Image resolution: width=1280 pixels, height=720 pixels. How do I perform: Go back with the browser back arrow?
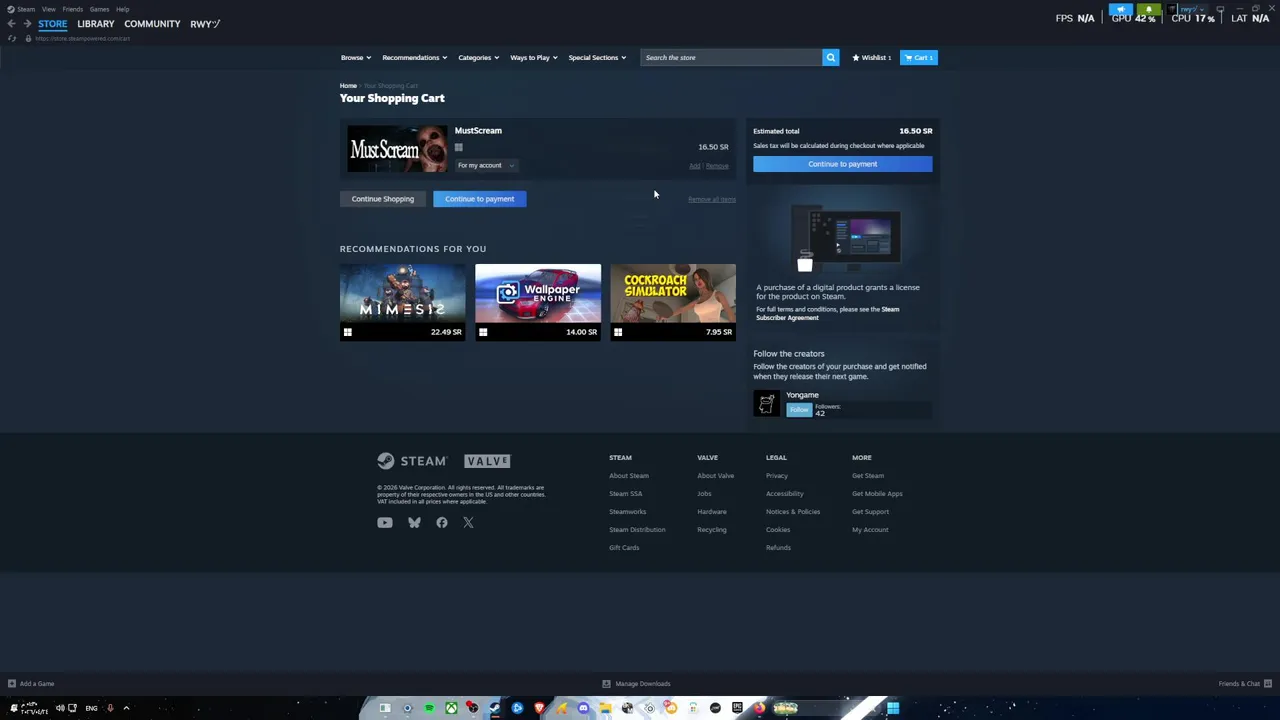coord(11,23)
